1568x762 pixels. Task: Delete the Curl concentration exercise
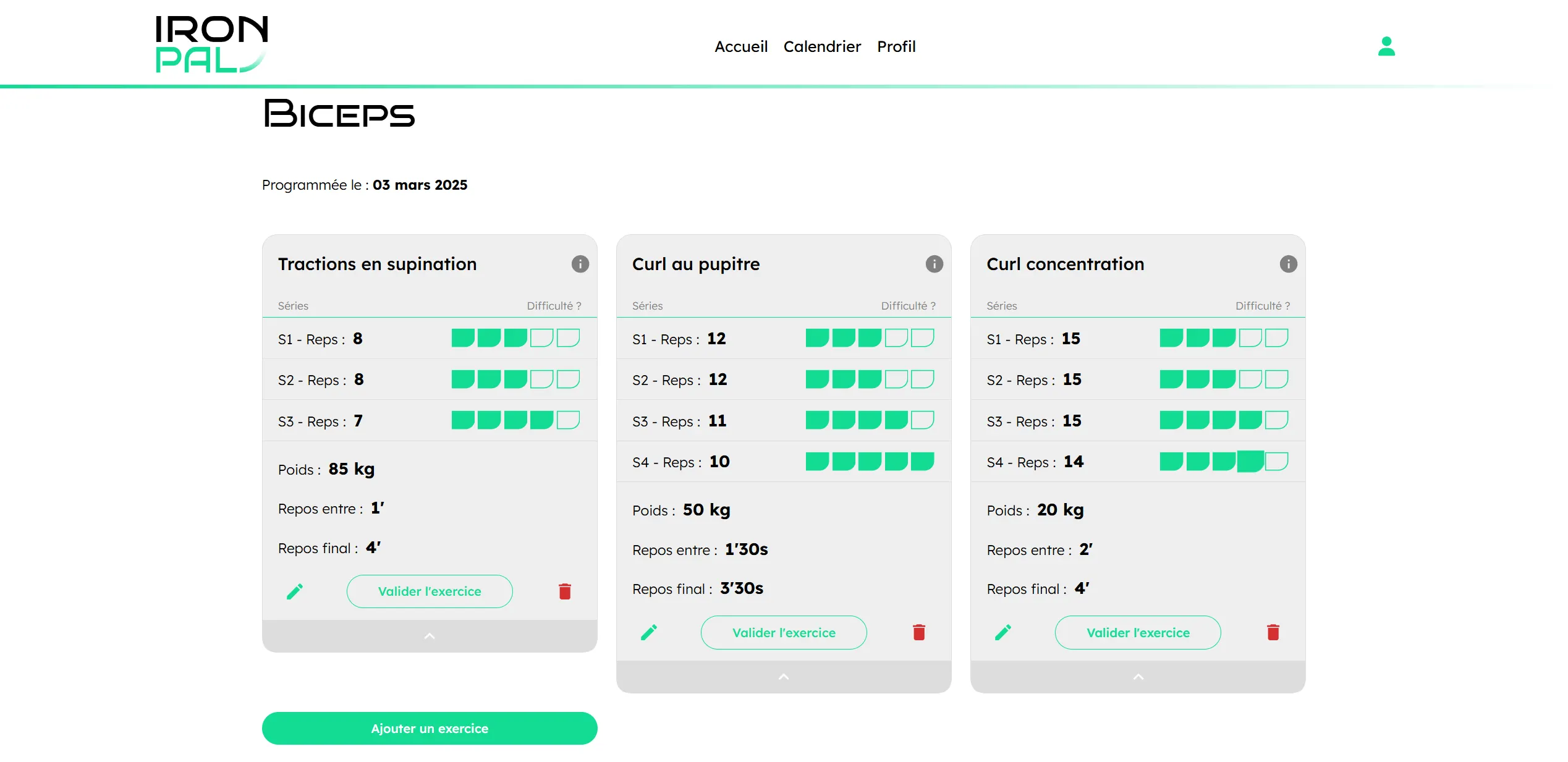pyautogui.click(x=1273, y=632)
